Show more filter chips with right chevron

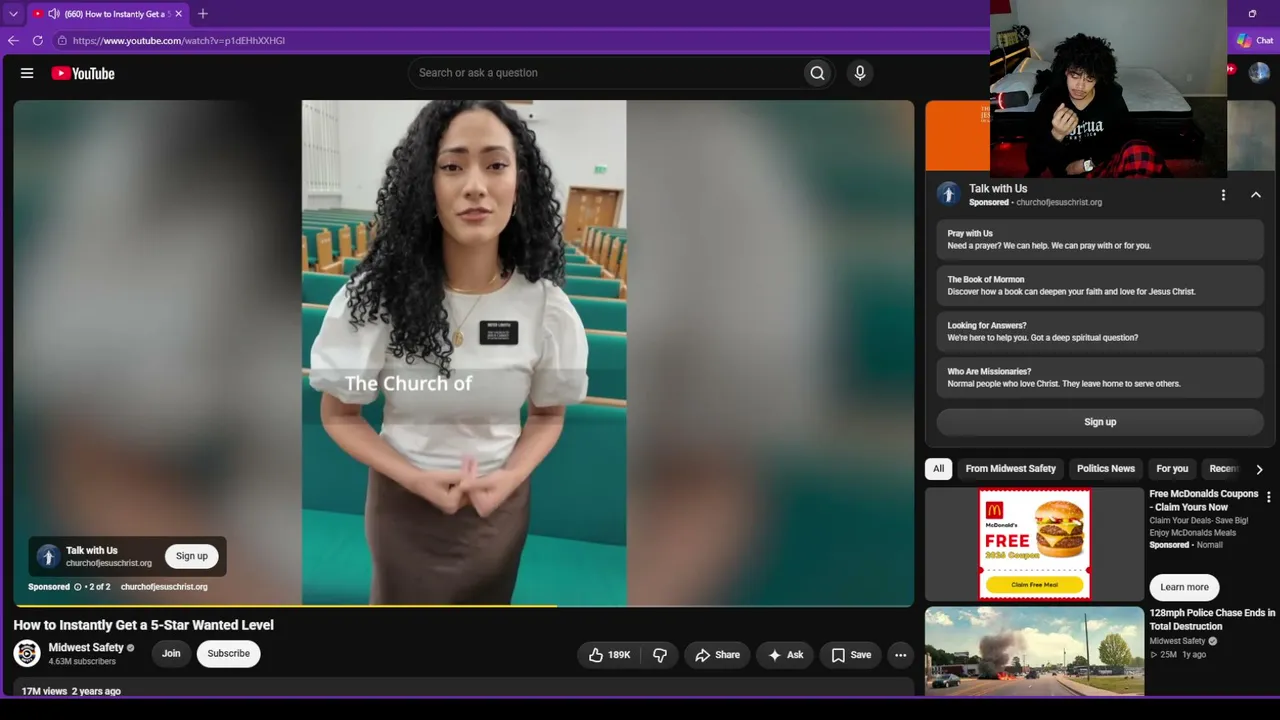[x=1259, y=469]
